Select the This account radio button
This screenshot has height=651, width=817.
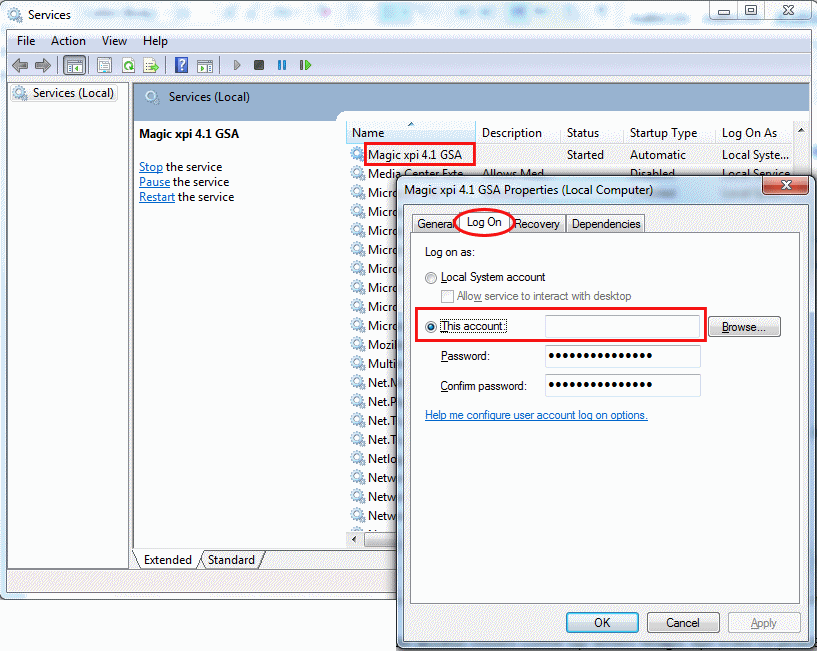[x=430, y=327]
